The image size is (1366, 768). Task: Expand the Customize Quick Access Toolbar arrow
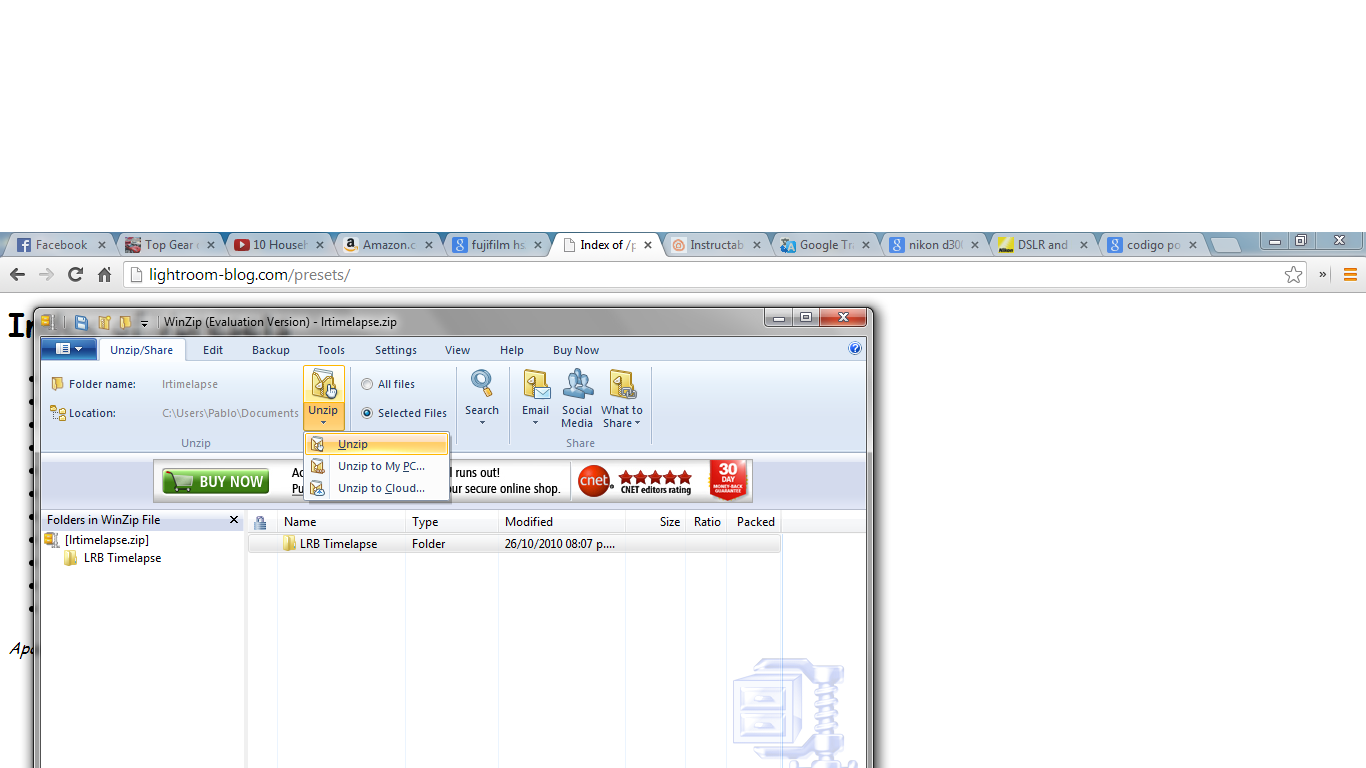[x=144, y=323]
